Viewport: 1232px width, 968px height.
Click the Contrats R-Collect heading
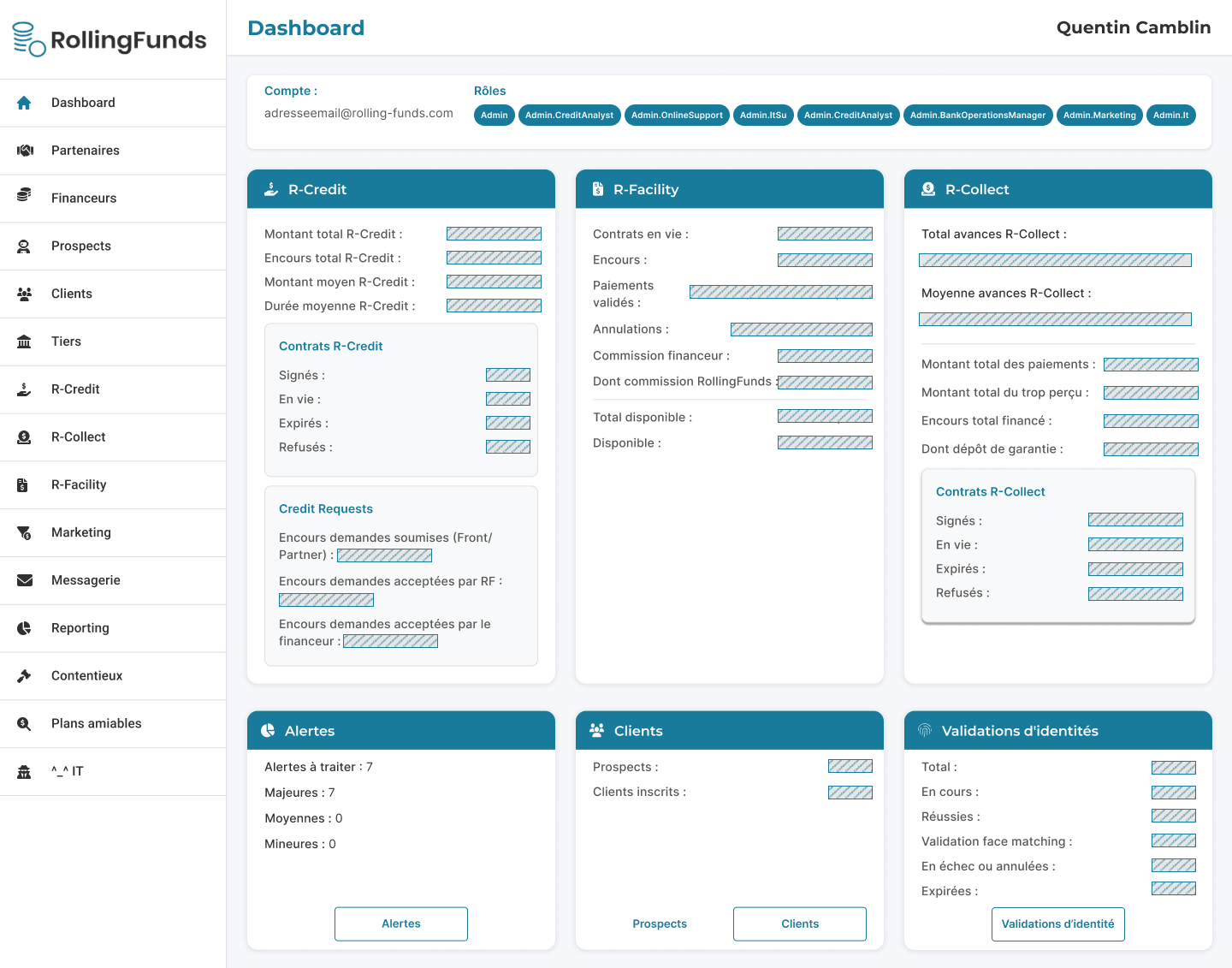tap(991, 491)
